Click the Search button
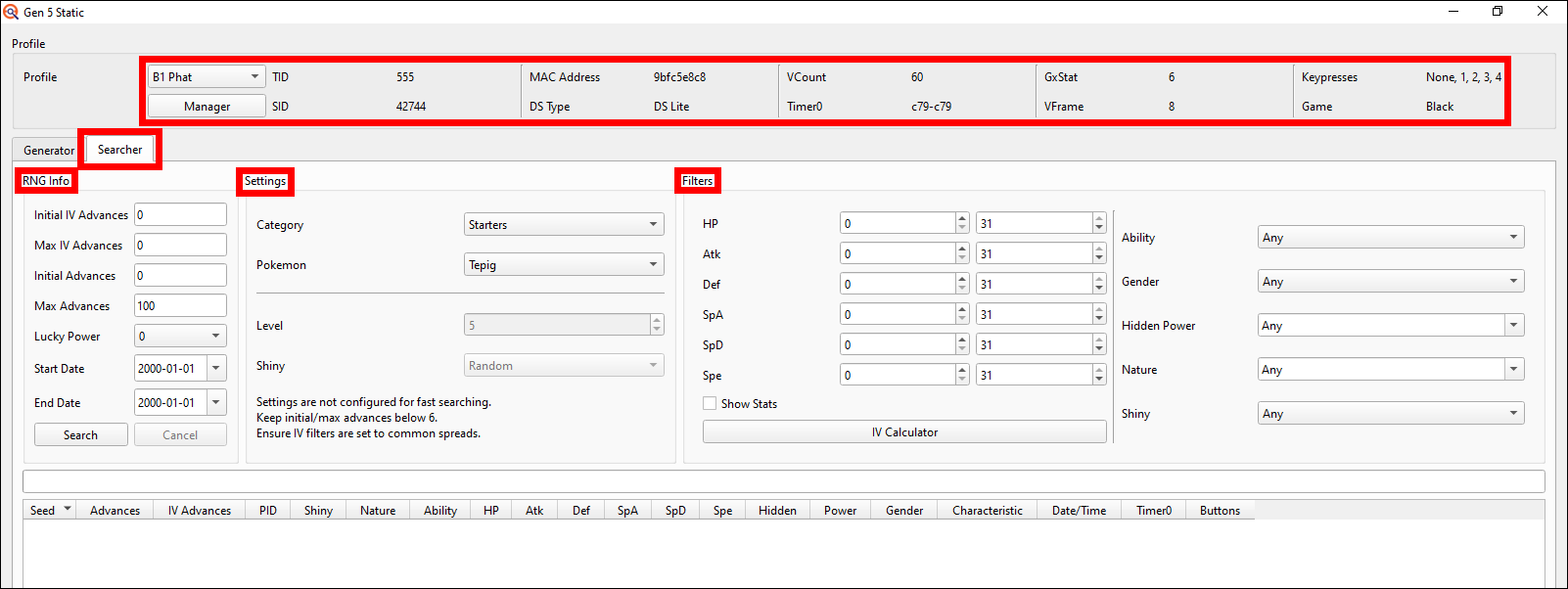Viewport: 1568px width, 589px height. click(x=80, y=434)
